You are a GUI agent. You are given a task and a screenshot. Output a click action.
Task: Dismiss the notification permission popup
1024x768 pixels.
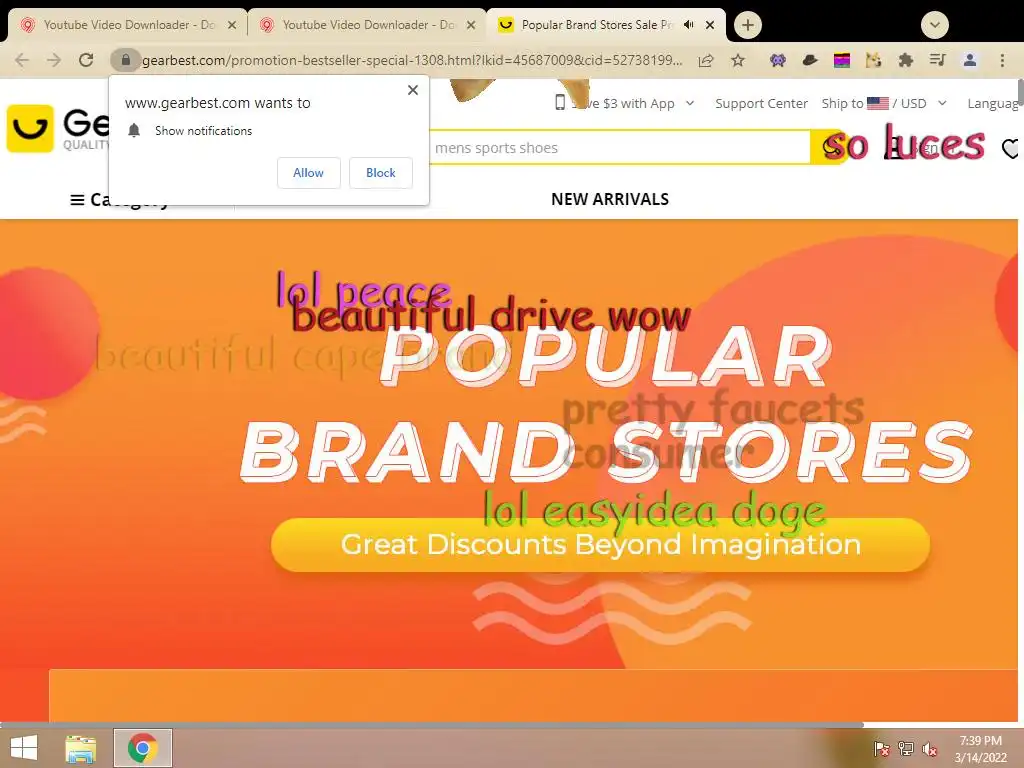413,90
